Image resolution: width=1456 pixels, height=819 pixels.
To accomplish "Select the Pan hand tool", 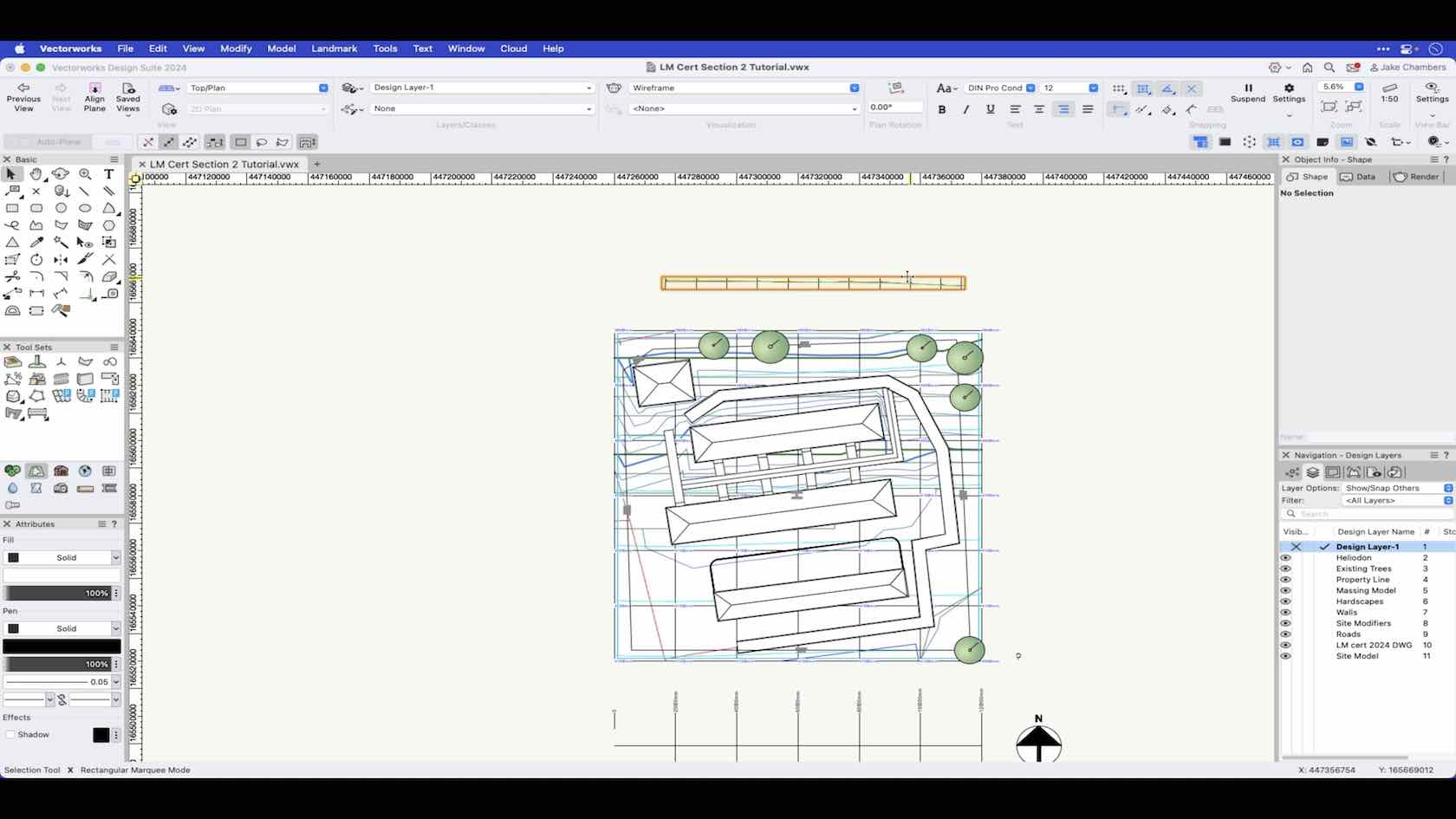I will point(36,174).
